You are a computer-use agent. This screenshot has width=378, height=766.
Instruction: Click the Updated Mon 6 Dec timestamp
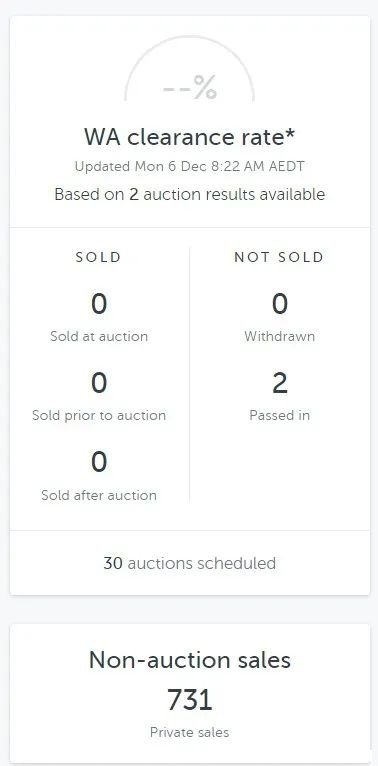tap(189, 166)
